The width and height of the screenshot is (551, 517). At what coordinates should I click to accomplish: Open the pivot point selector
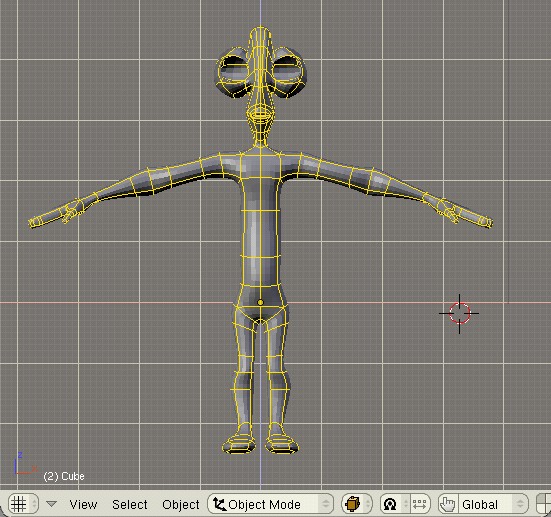tap(395, 504)
